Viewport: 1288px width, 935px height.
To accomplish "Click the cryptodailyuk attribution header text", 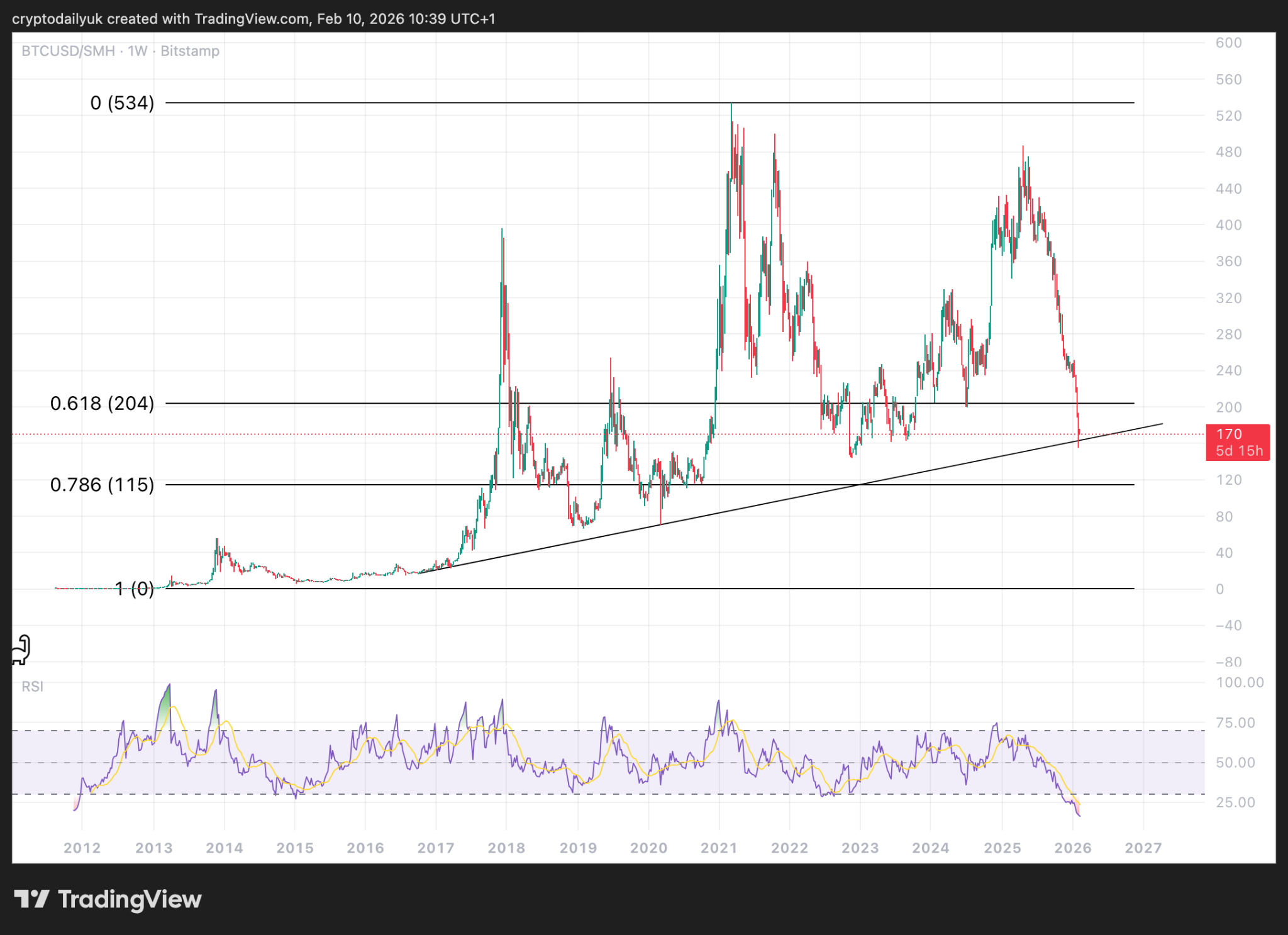I will 253,19.
